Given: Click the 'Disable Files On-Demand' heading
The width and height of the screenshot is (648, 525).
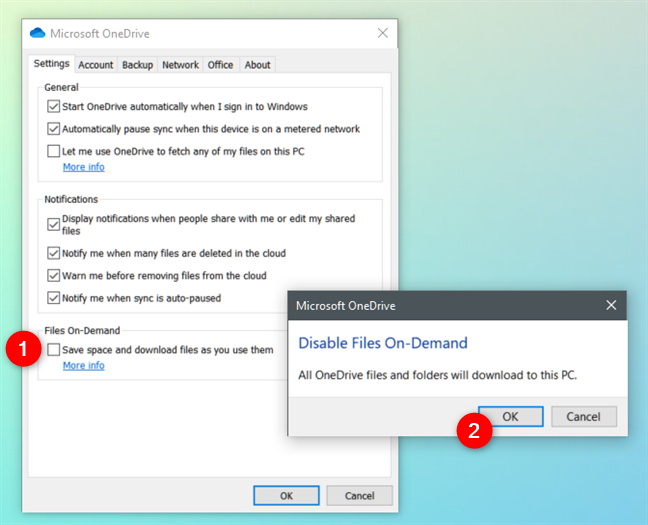Looking at the screenshot, I should pos(383,343).
